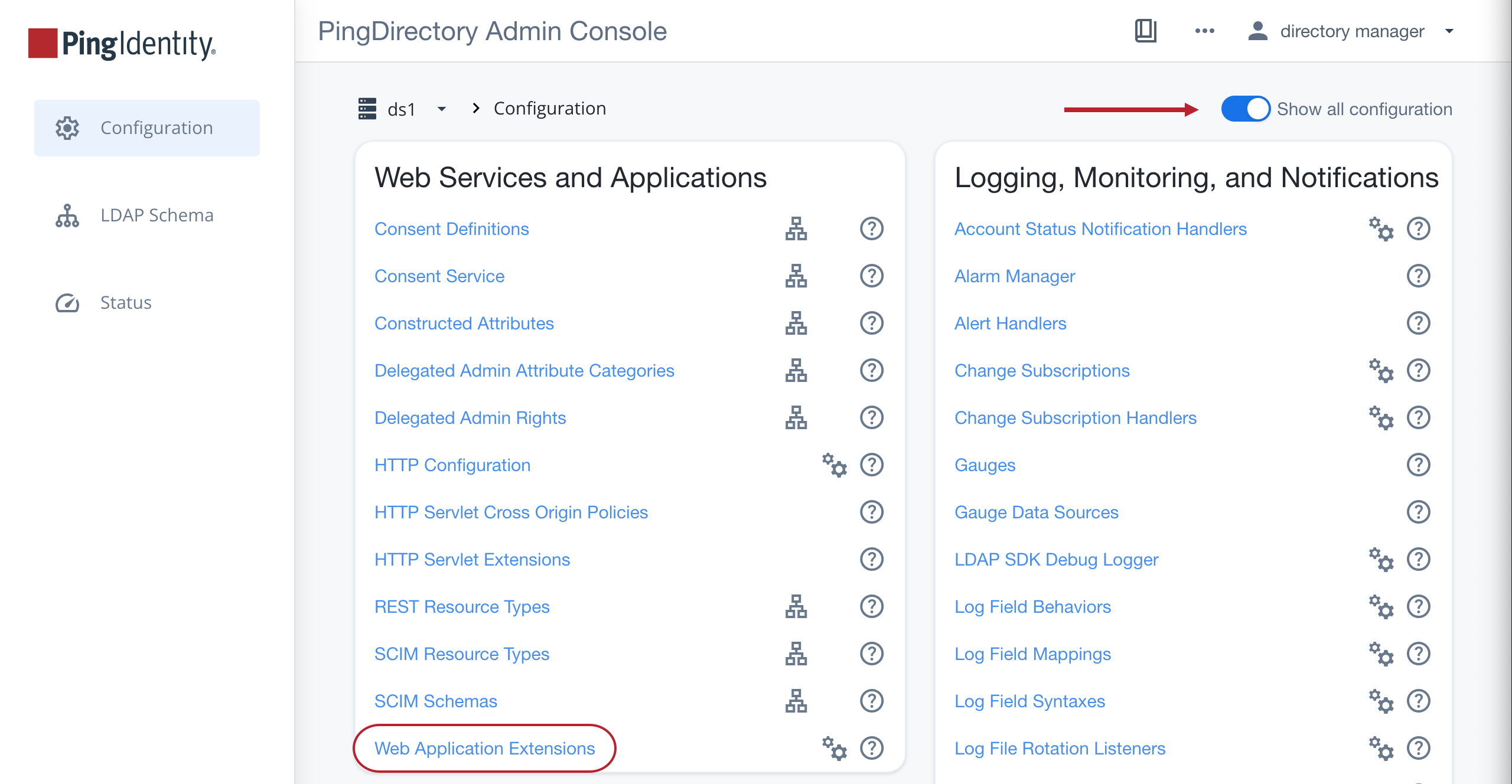
Task: Open help for Alarm Manager
Action: pos(1419,276)
